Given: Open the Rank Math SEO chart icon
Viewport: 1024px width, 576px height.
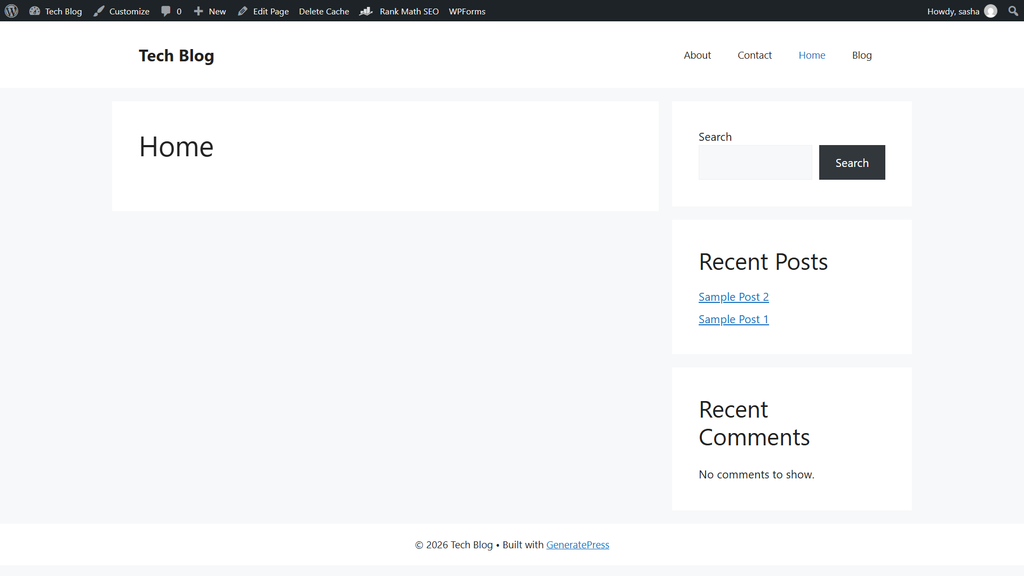Looking at the screenshot, I should pyautogui.click(x=366, y=11).
